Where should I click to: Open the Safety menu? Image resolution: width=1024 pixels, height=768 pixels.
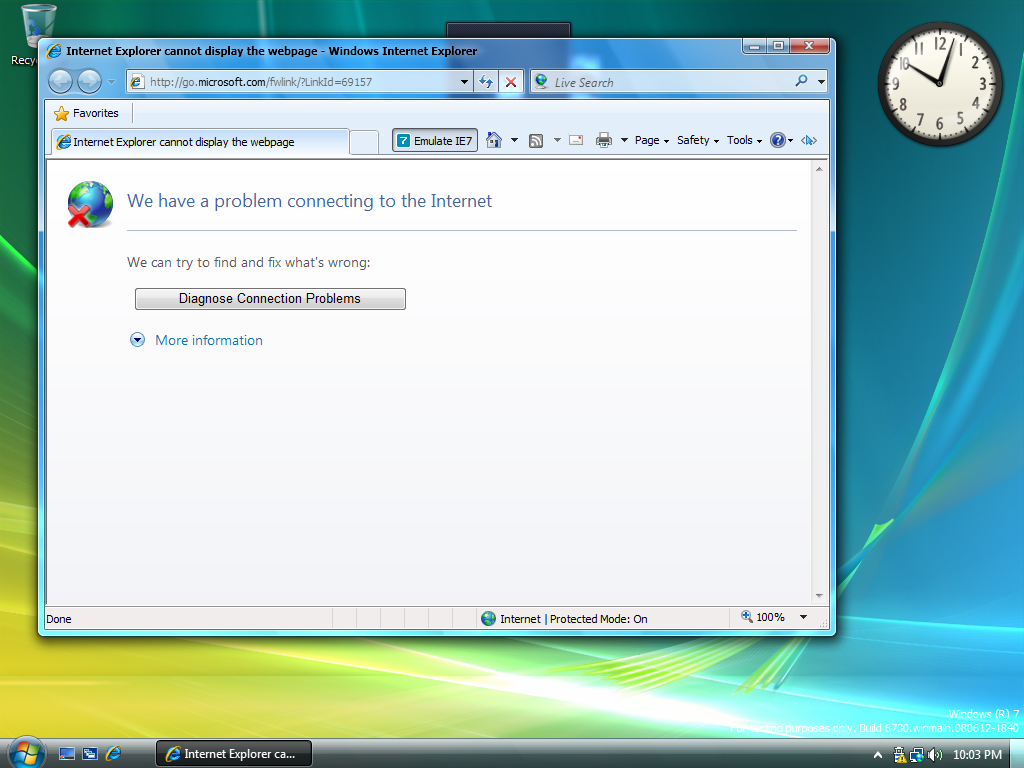click(697, 140)
